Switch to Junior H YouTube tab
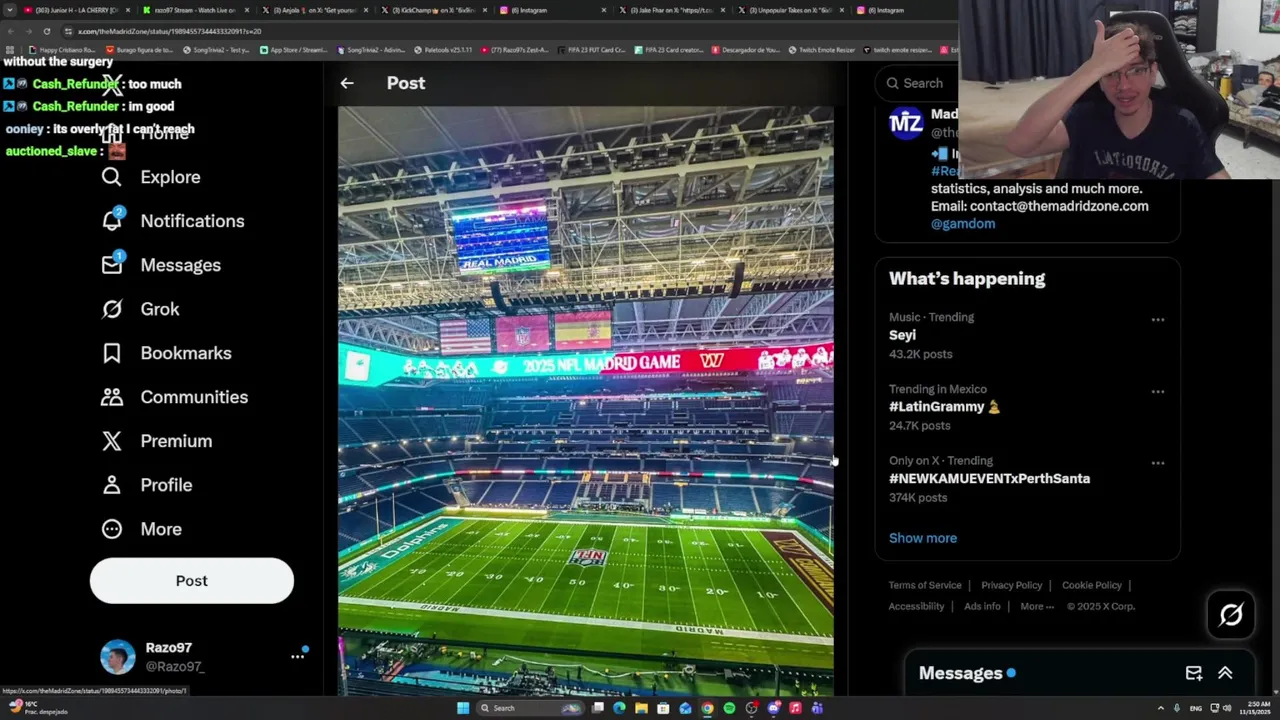This screenshot has width=1280, height=720. tap(74, 10)
